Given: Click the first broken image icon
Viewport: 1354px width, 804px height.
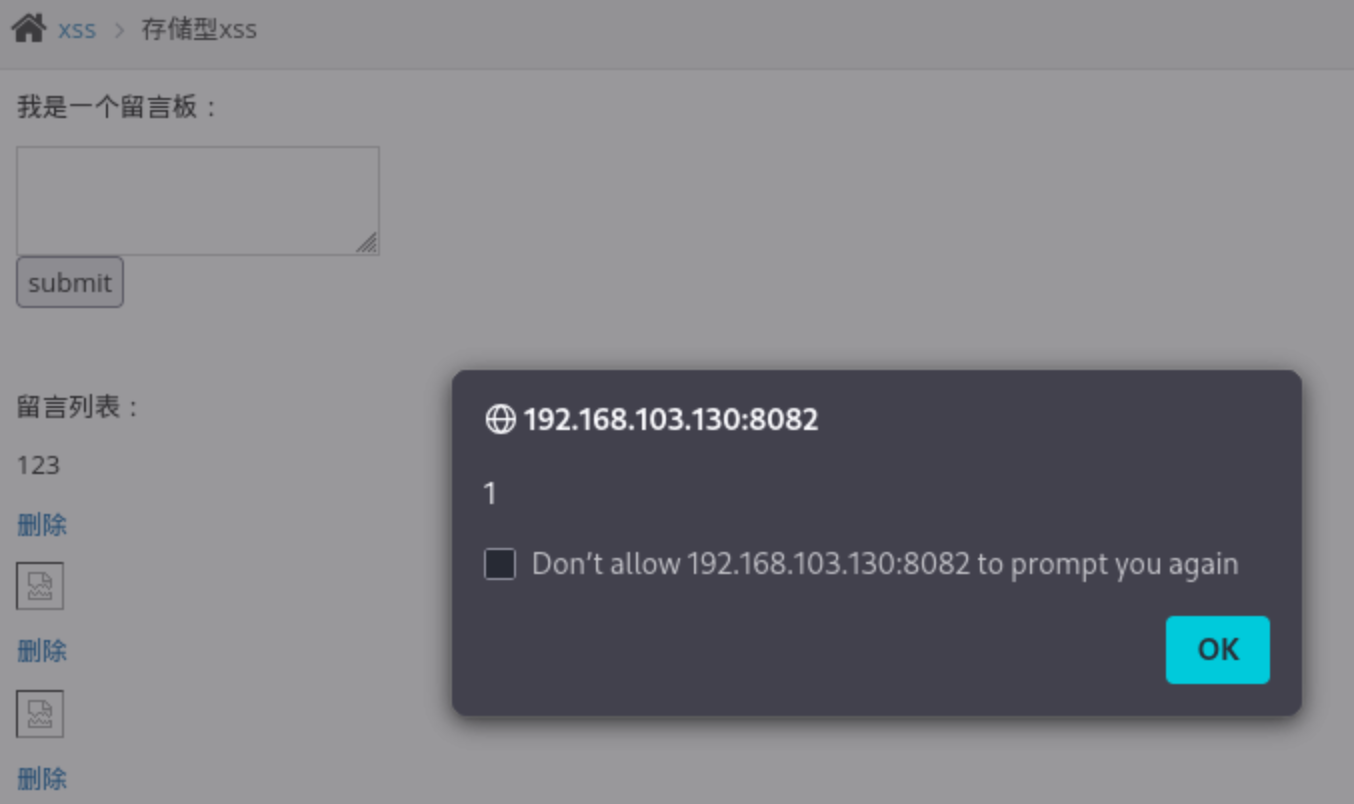Looking at the screenshot, I should (40, 586).
